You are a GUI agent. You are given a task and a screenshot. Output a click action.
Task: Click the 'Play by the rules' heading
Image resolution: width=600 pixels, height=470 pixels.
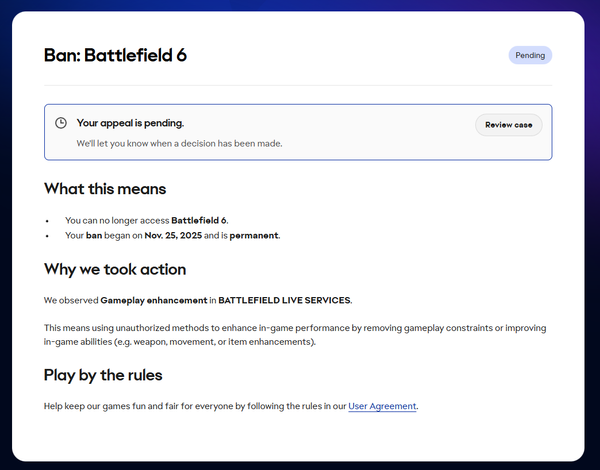click(x=103, y=375)
